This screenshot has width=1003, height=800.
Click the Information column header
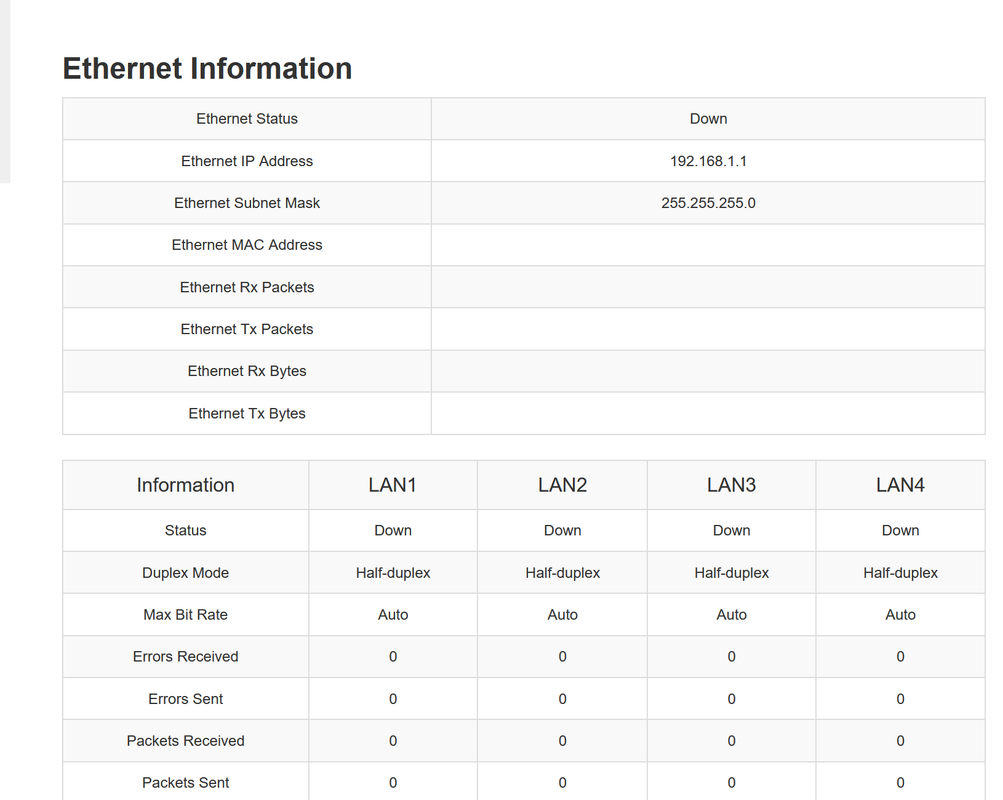point(186,485)
